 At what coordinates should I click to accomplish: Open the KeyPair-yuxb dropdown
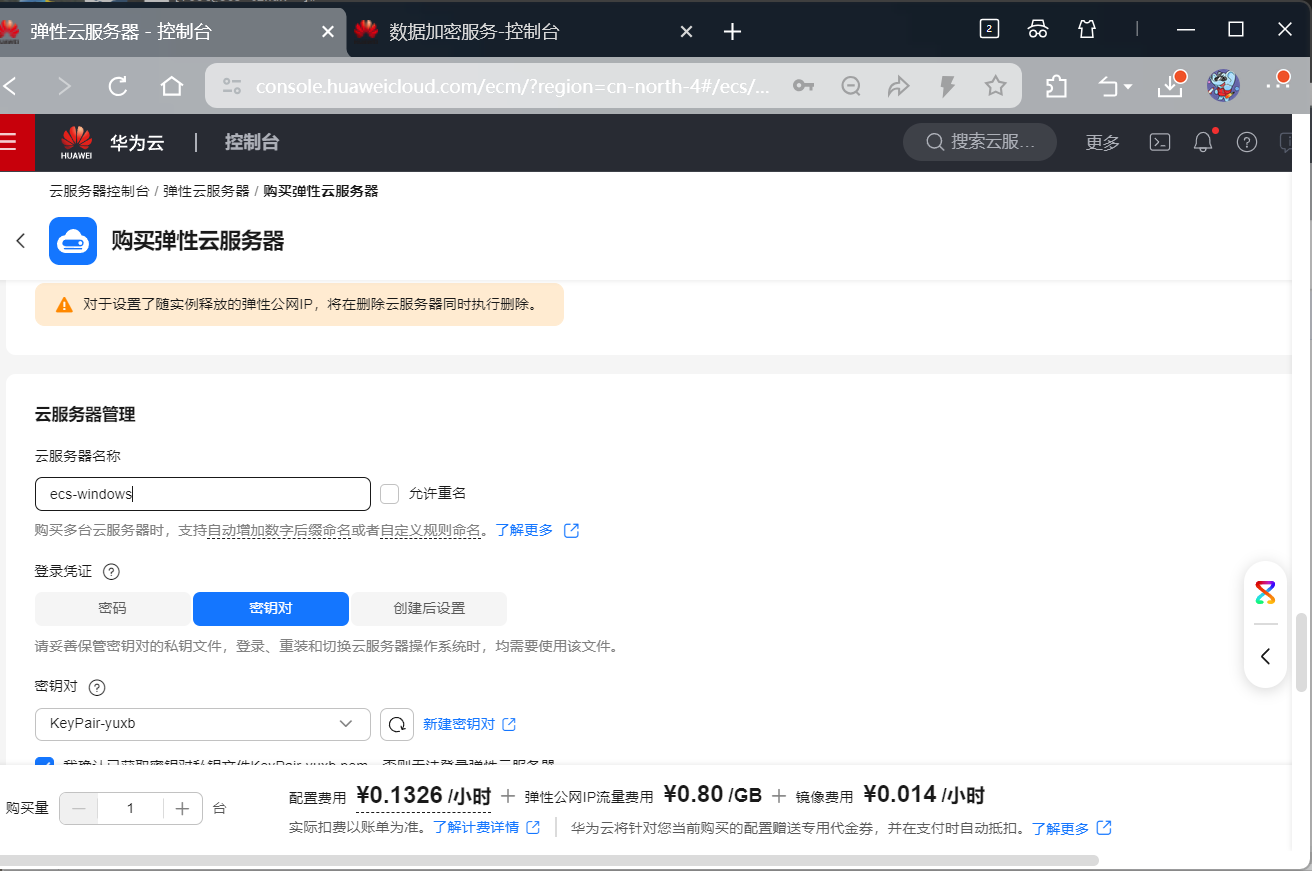click(203, 724)
